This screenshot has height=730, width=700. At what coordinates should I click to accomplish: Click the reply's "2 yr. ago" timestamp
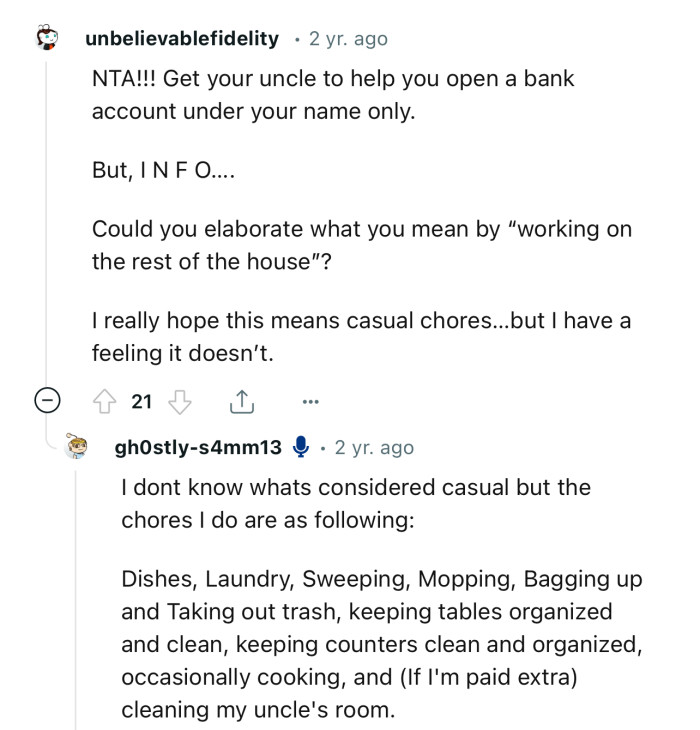[x=374, y=447]
